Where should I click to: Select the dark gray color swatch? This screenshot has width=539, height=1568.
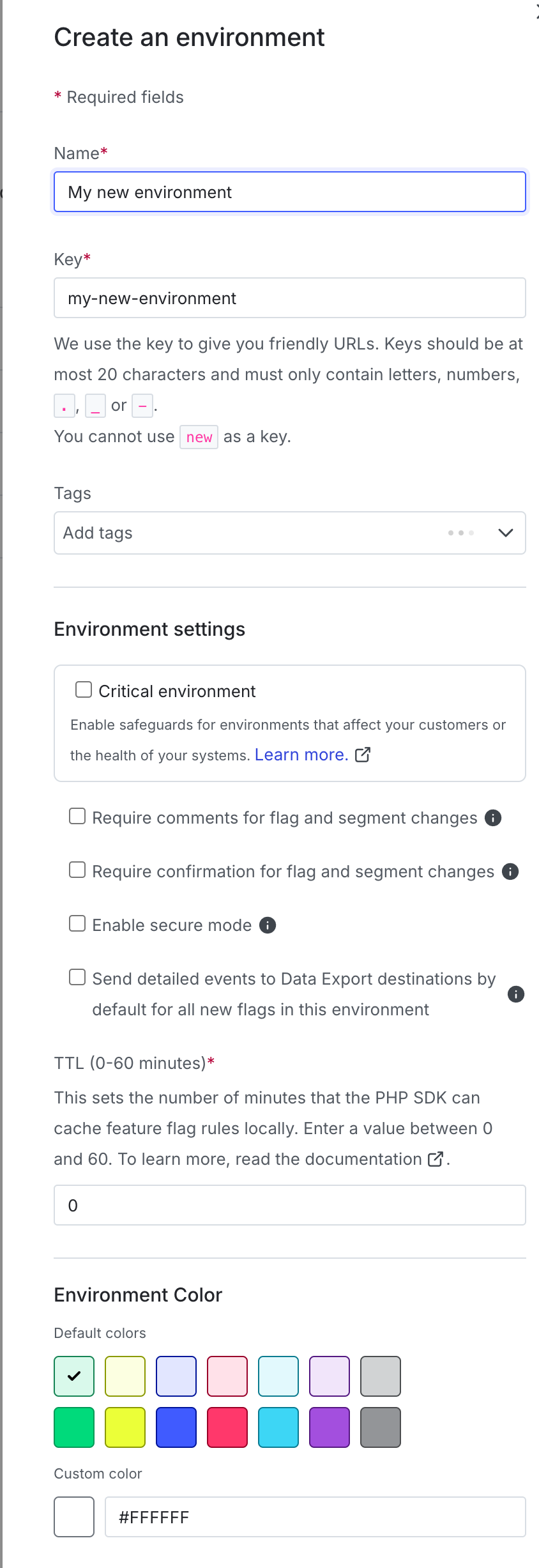(381, 1427)
